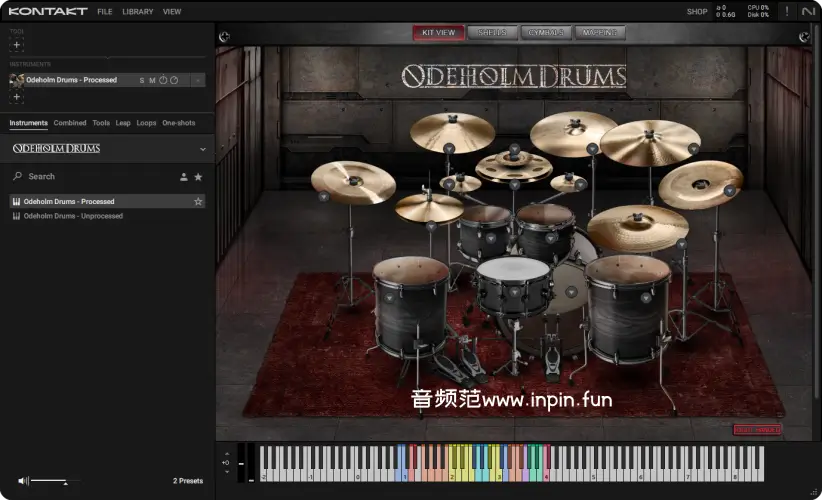Image resolution: width=822 pixels, height=500 pixels.
Task: Toggle the favorites filter star
Action: (x=198, y=177)
